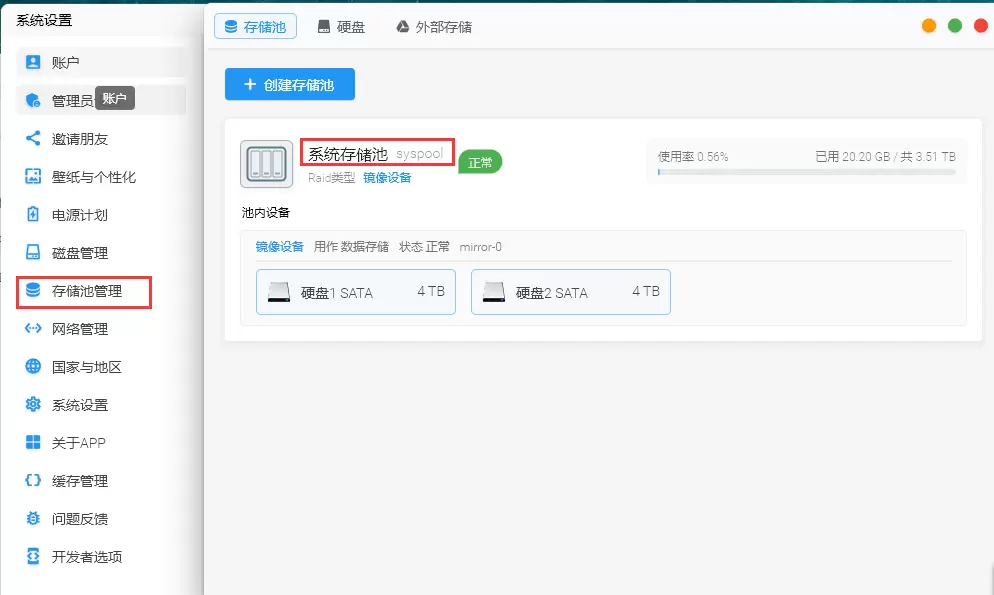Open 开发者选项 in the sidebar

tap(101, 556)
